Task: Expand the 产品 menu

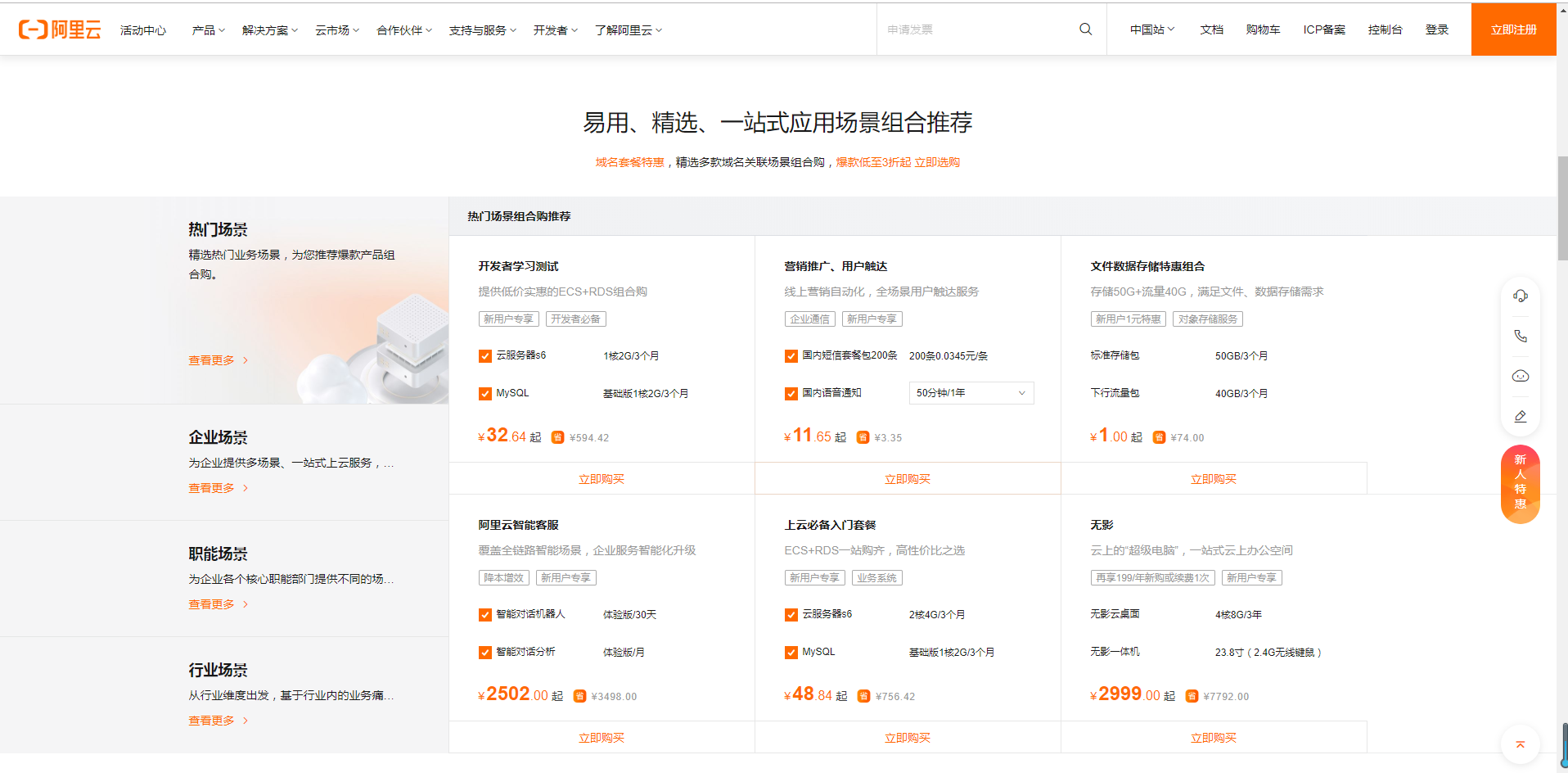Action: click(208, 30)
